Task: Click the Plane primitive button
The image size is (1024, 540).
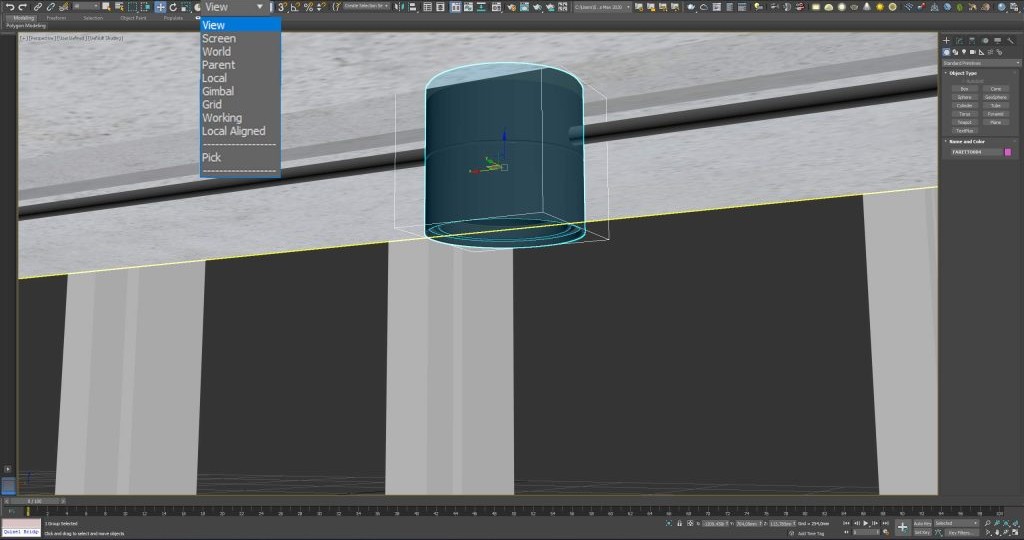Action: (x=996, y=122)
